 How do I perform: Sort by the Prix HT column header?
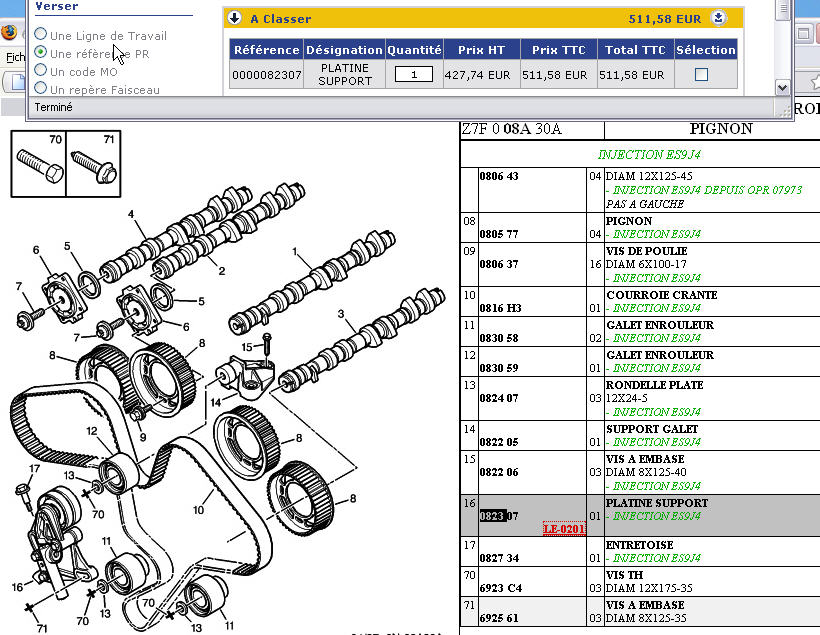pos(483,49)
